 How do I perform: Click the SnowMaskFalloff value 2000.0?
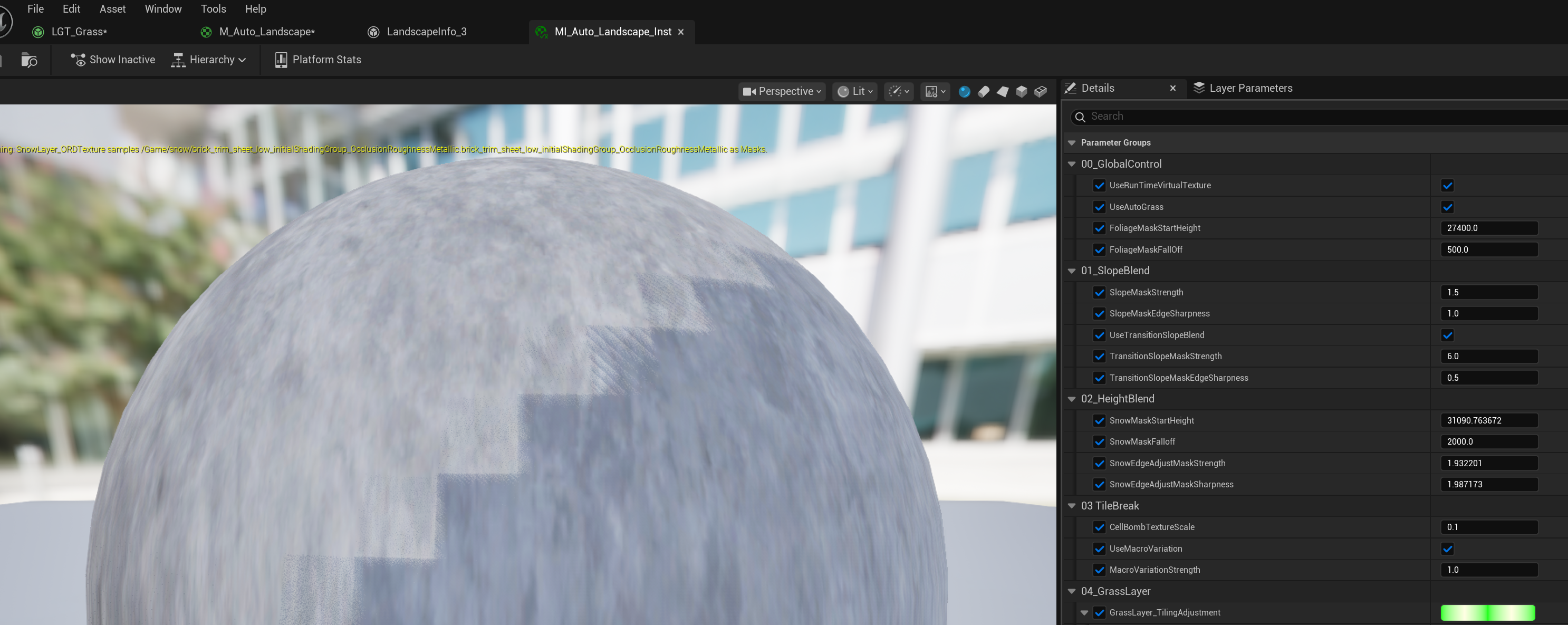[x=1489, y=442]
